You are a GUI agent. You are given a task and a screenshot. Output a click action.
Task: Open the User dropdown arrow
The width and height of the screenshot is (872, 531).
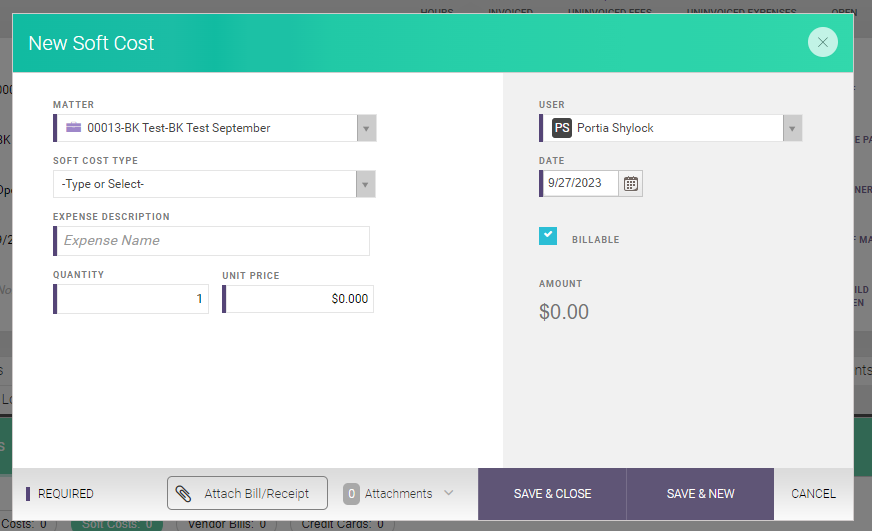coord(792,128)
